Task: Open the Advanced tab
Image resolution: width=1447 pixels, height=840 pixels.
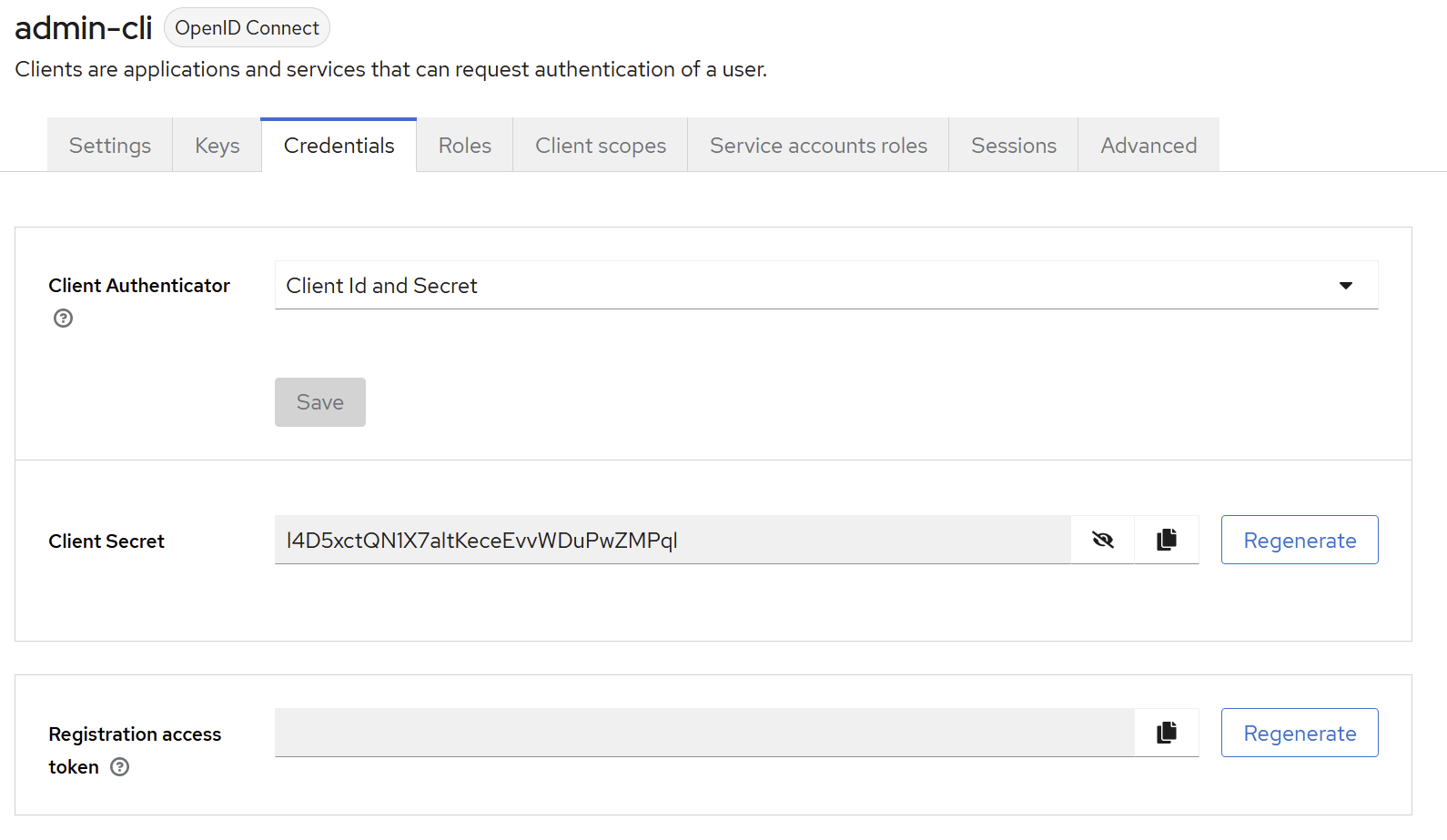Action: click(1148, 146)
